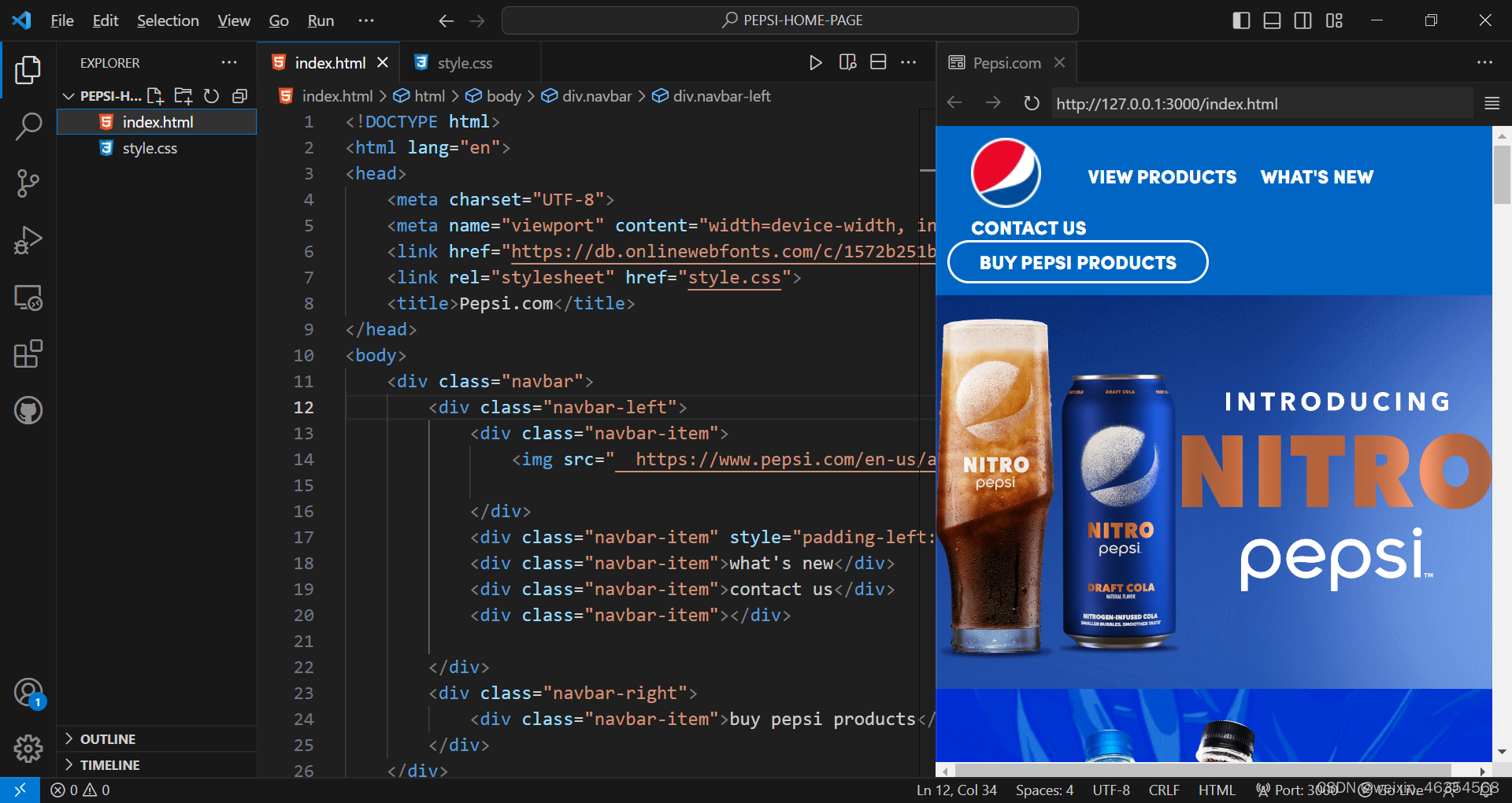Open Explorer views and more actions menu
The height and width of the screenshot is (803, 1512).
229,62
